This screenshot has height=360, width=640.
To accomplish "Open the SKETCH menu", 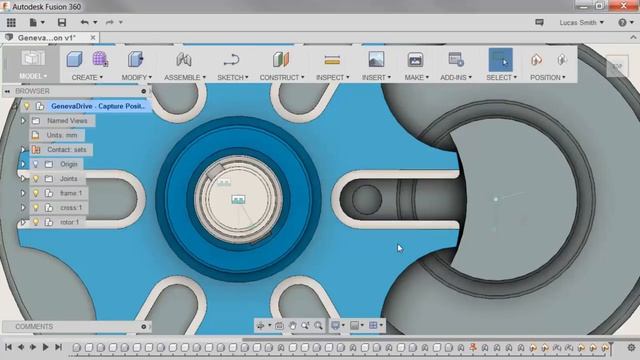I will click(233, 77).
